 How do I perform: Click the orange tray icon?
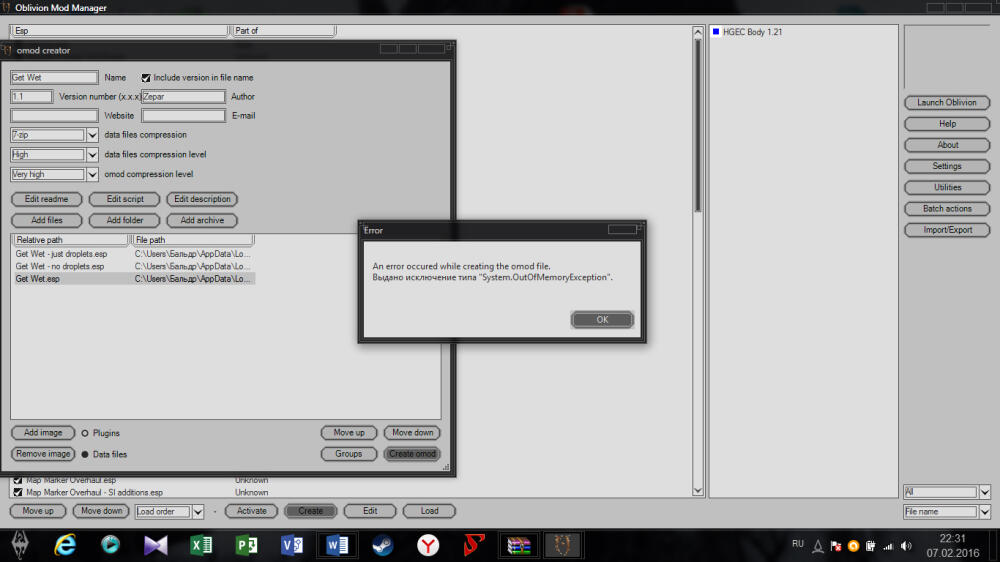click(x=853, y=546)
